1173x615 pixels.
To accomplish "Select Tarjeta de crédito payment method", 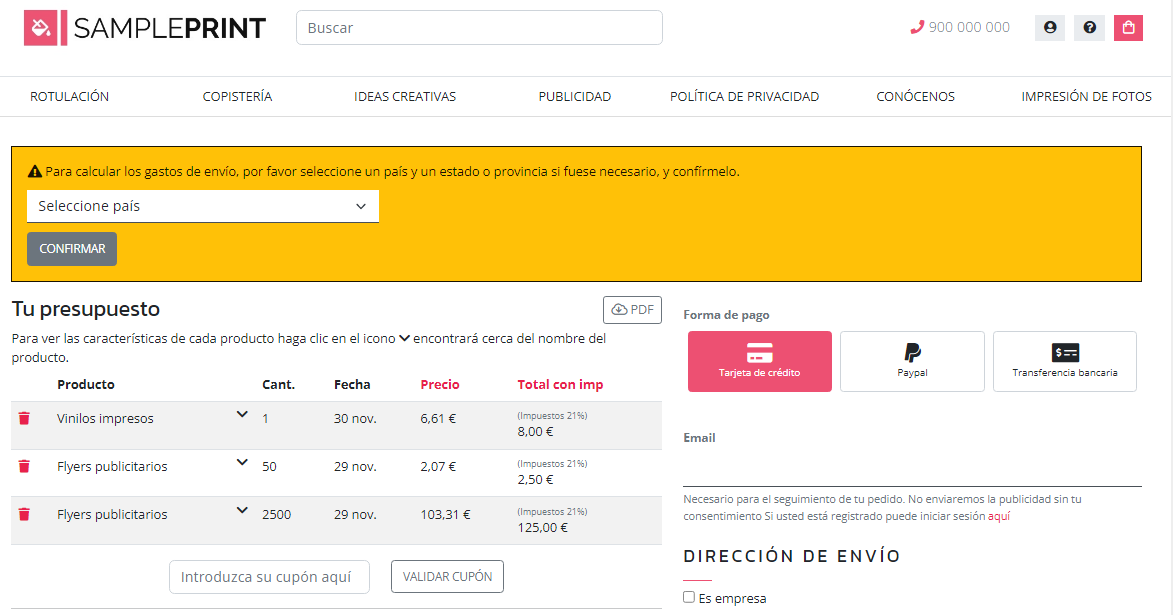I will [759, 361].
